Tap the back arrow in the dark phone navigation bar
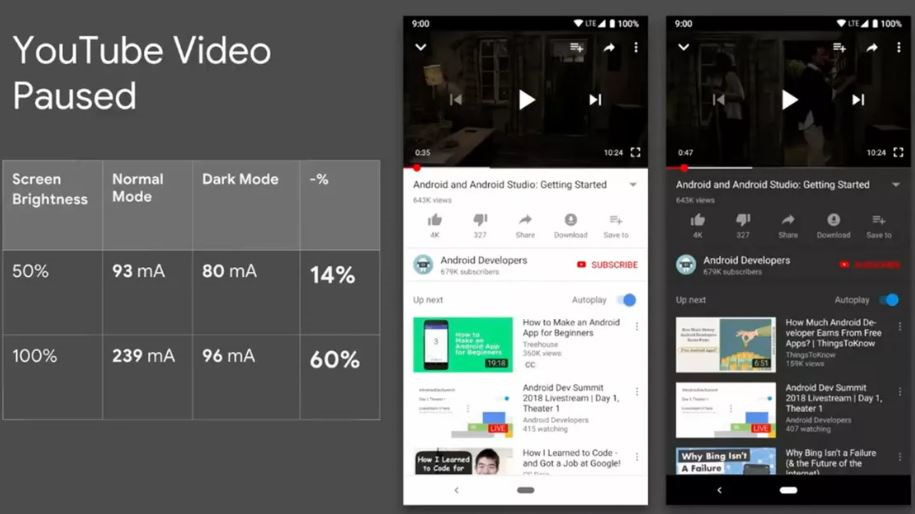This screenshot has height=514, width=915. click(719, 490)
